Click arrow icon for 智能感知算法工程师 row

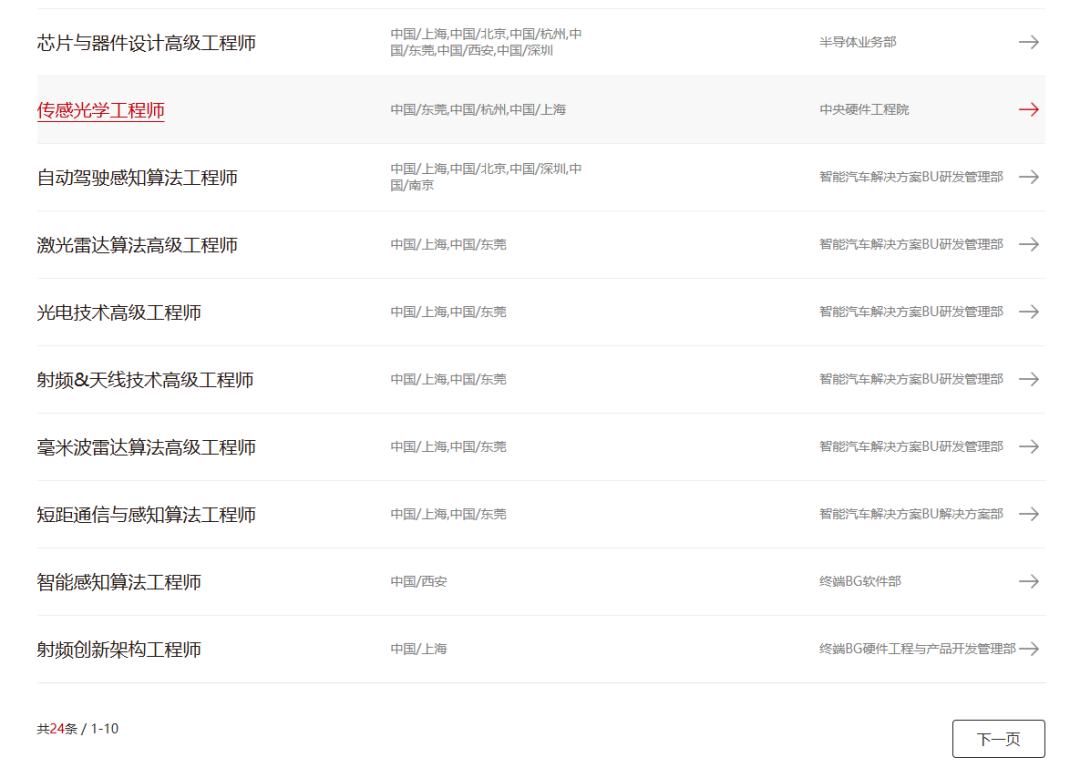click(x=1029, y=582)
